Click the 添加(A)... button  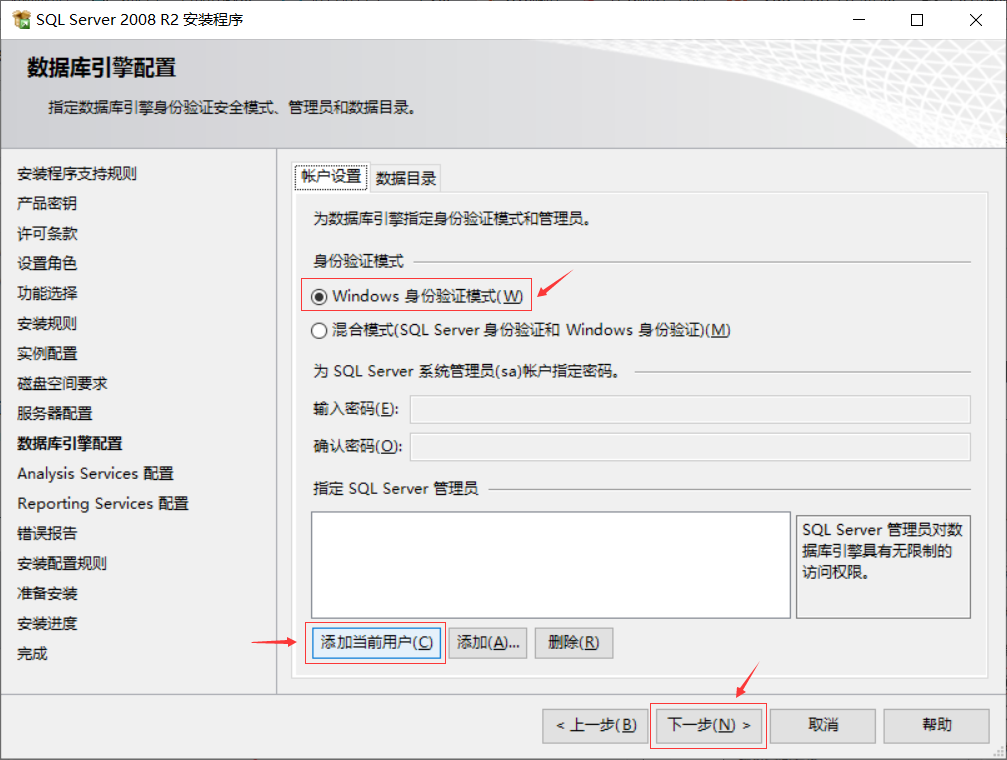pos(488,642)
